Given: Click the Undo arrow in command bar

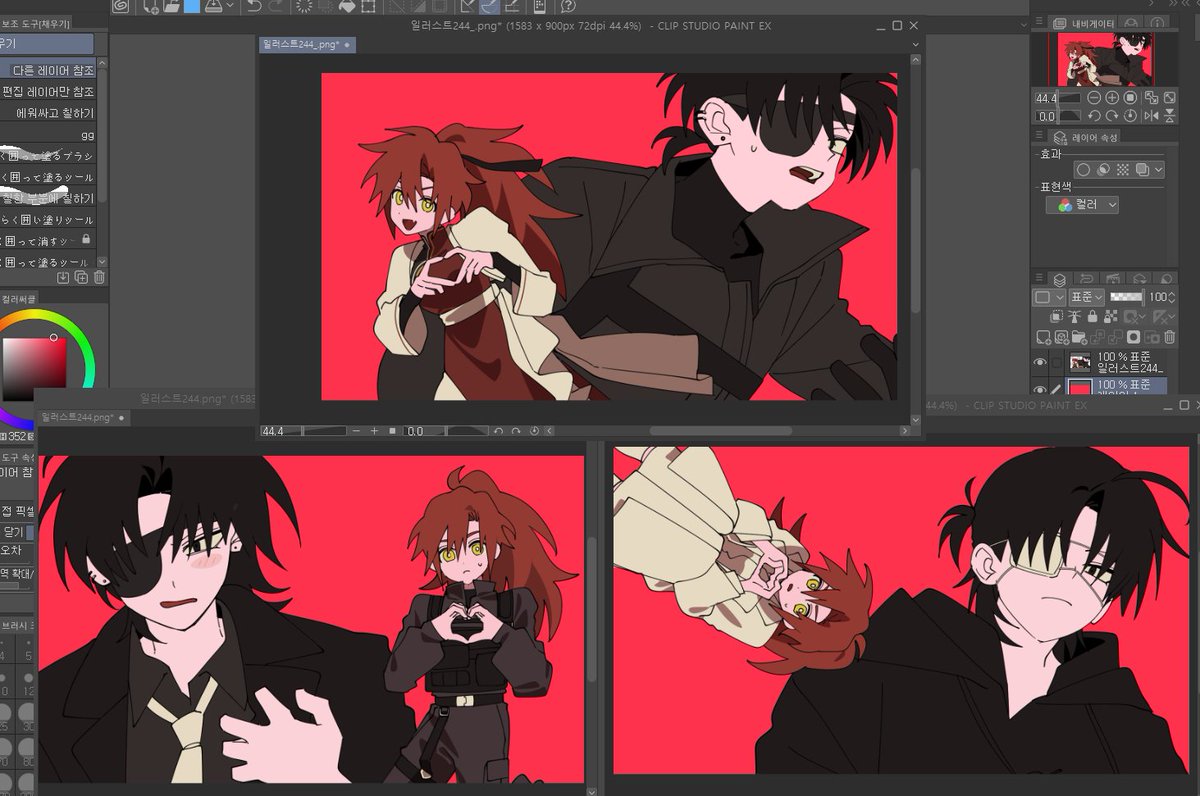Looking at the screenshot, I should 254,7.
